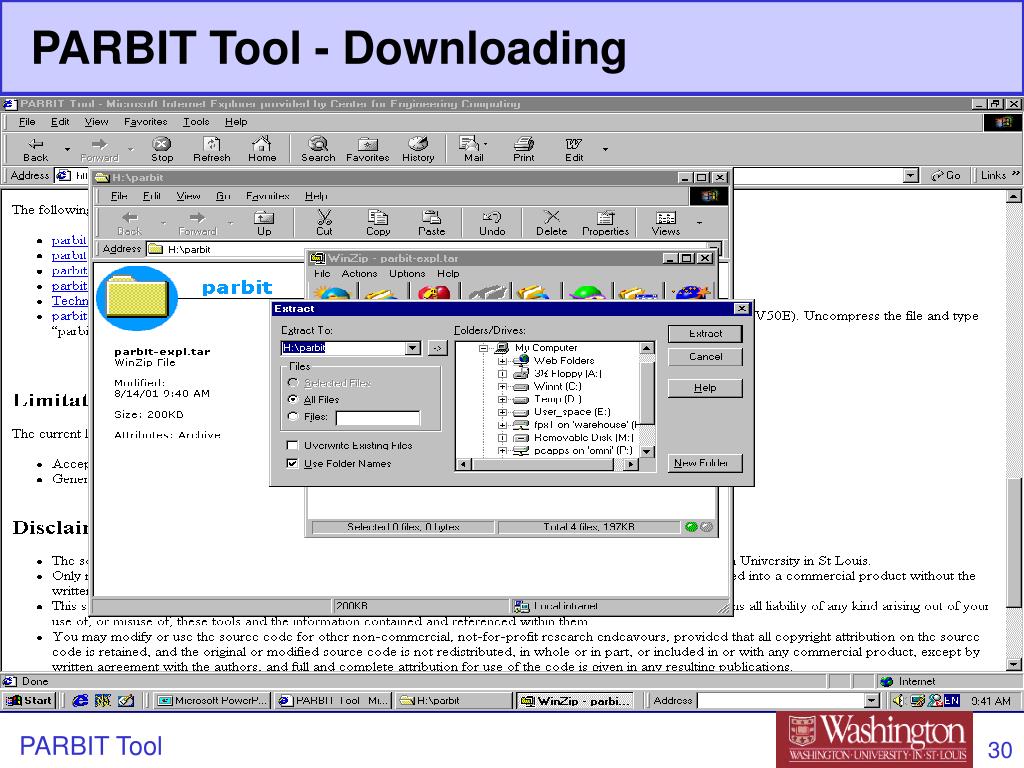Screen dimensions: 1024x768
Task: Click Undo in the H:\parbit toolbar
Action: (x=492, y=223)
